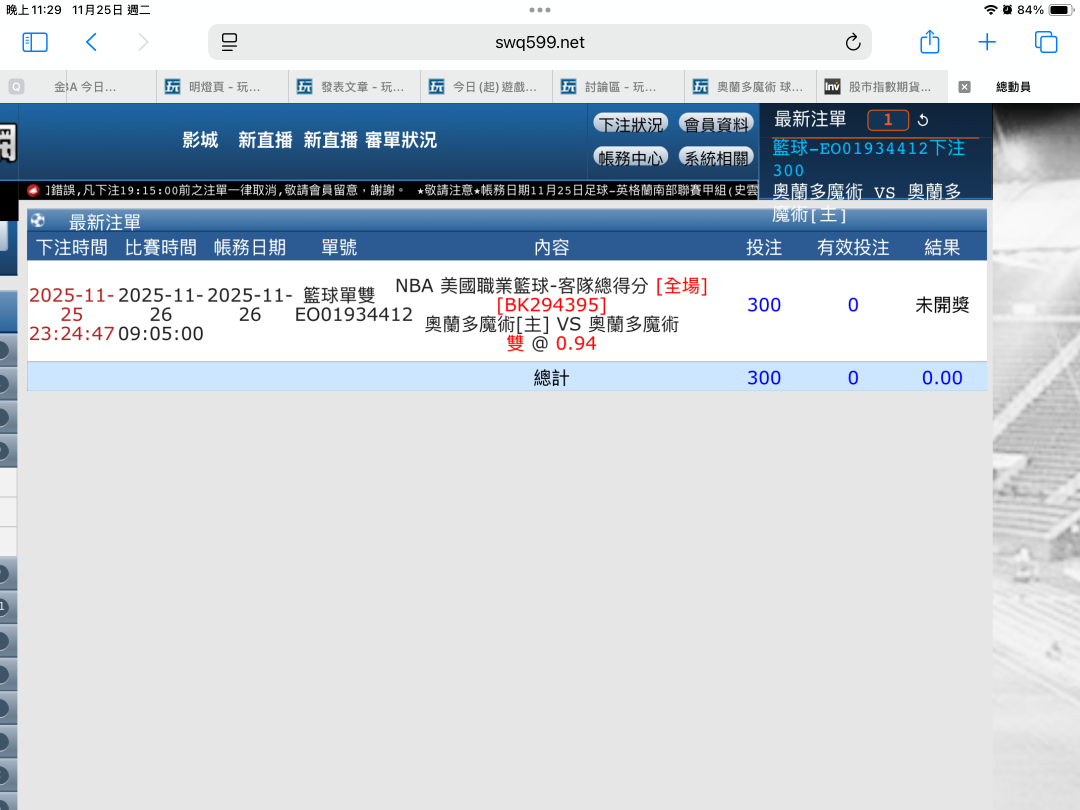Click the 系統相關 button

click(716, 158)
